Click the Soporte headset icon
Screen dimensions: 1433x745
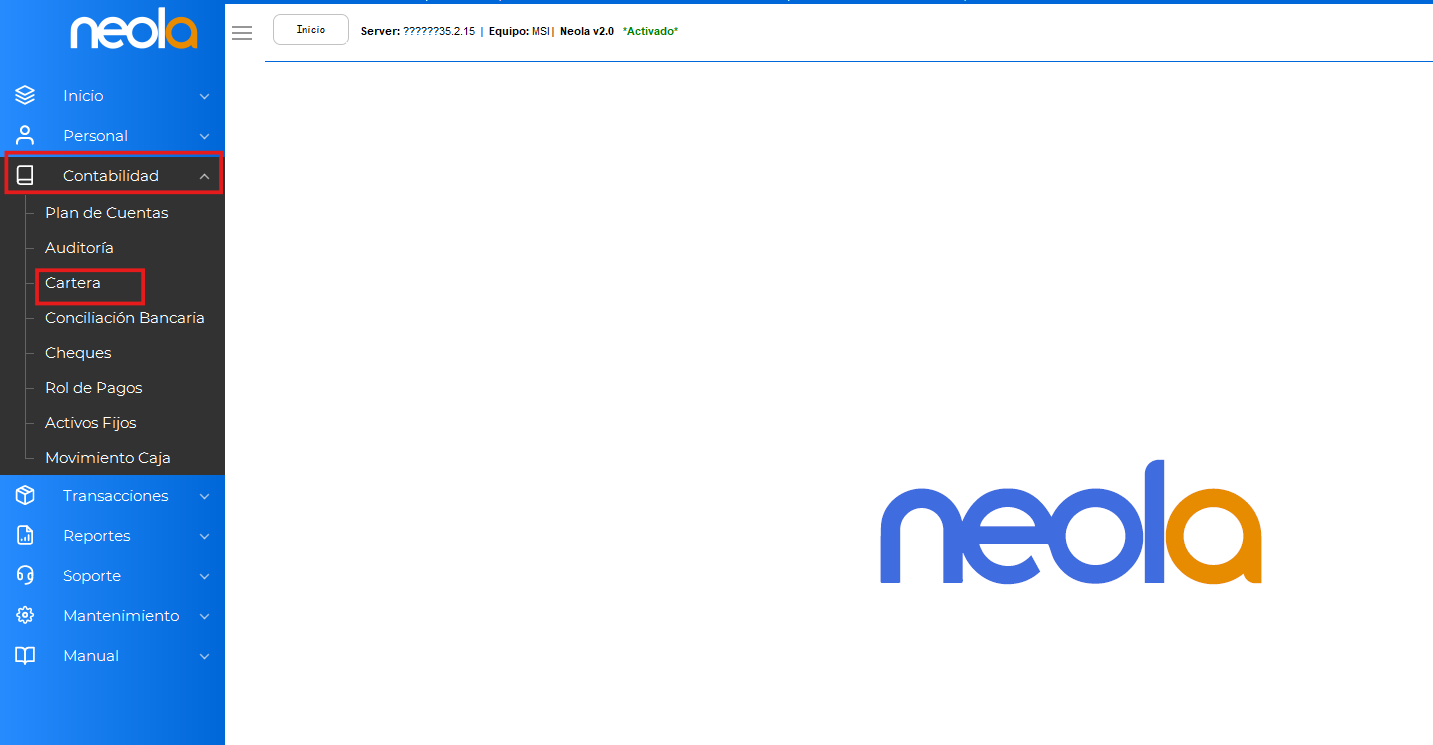pyautogui.click(x=25, y=576)
